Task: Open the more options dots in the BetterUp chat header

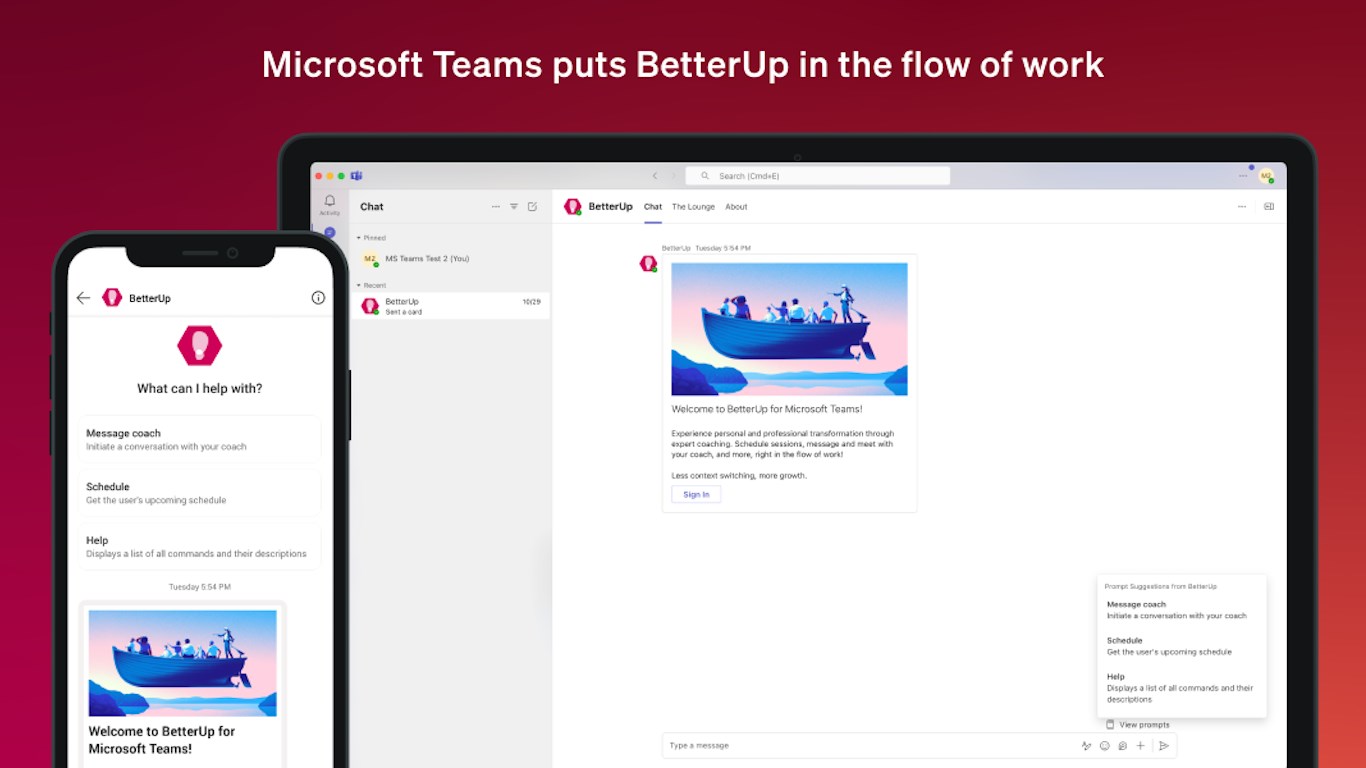Action: coord(1242,207)
